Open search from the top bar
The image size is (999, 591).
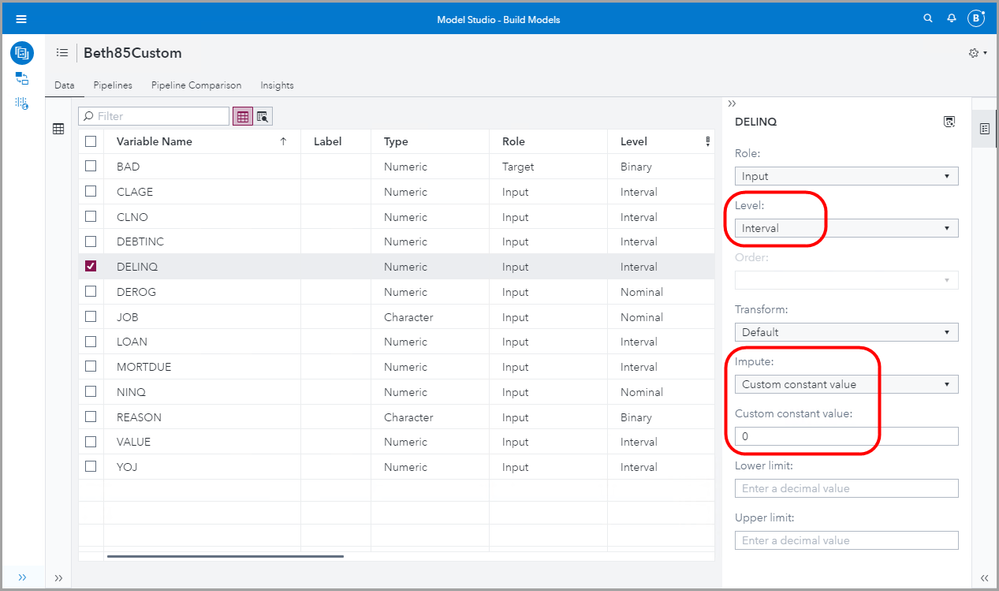click(x=928, y=18)
